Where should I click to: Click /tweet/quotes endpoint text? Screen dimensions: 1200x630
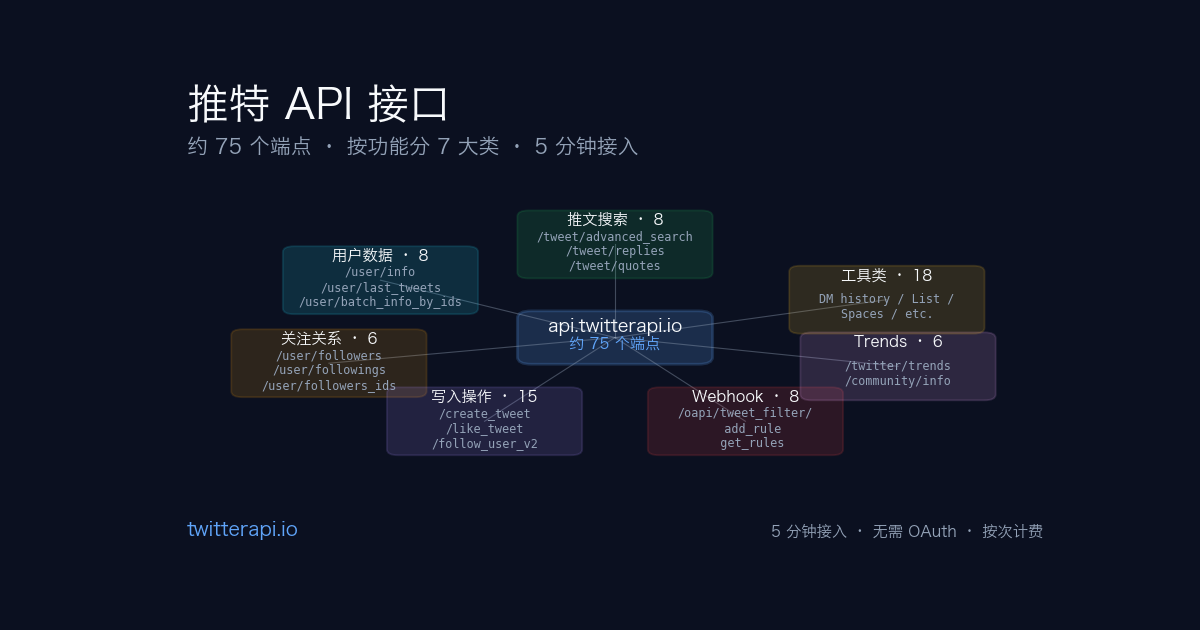point(615,266)
